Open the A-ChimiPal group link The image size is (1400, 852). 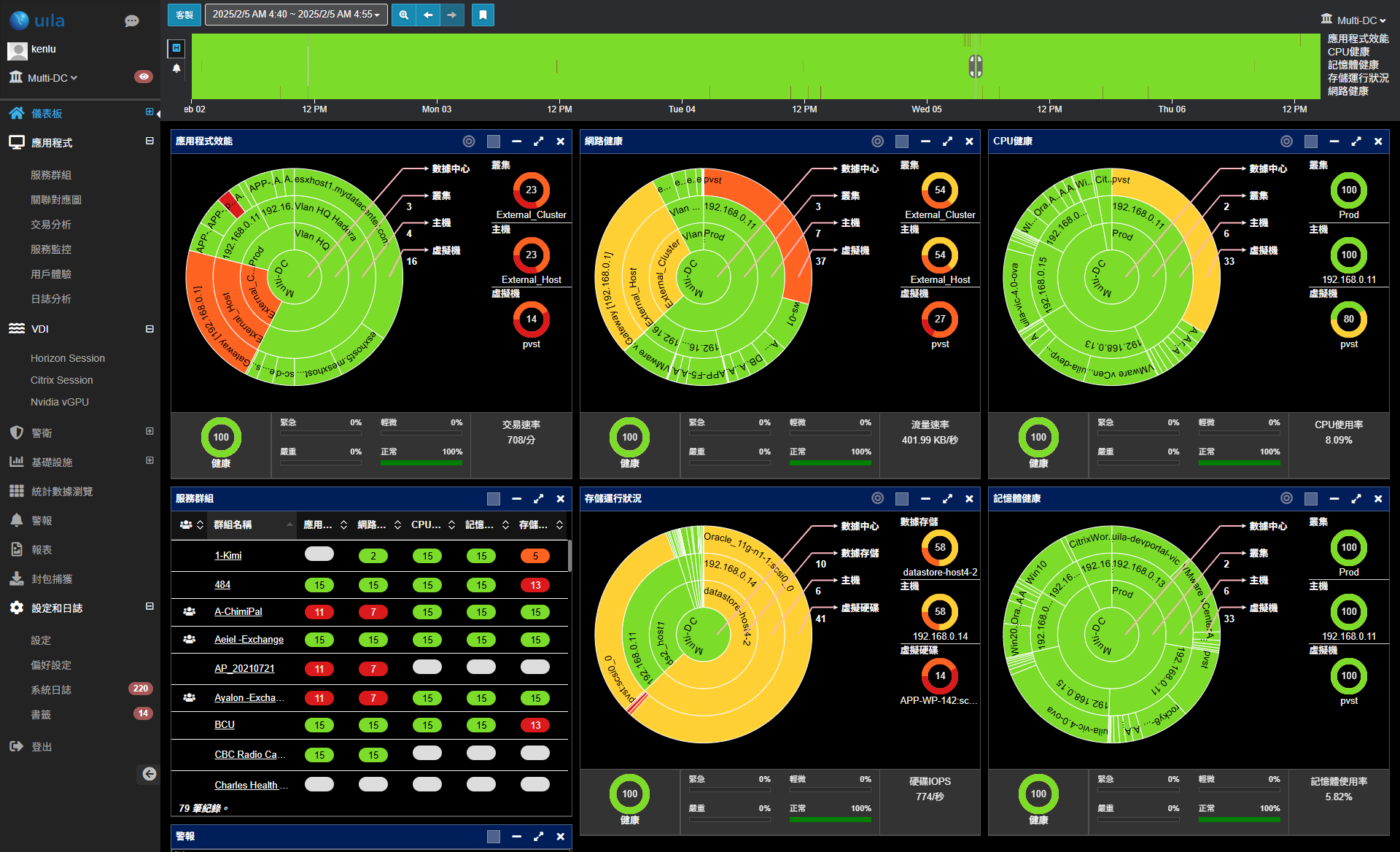pos(238,612)
